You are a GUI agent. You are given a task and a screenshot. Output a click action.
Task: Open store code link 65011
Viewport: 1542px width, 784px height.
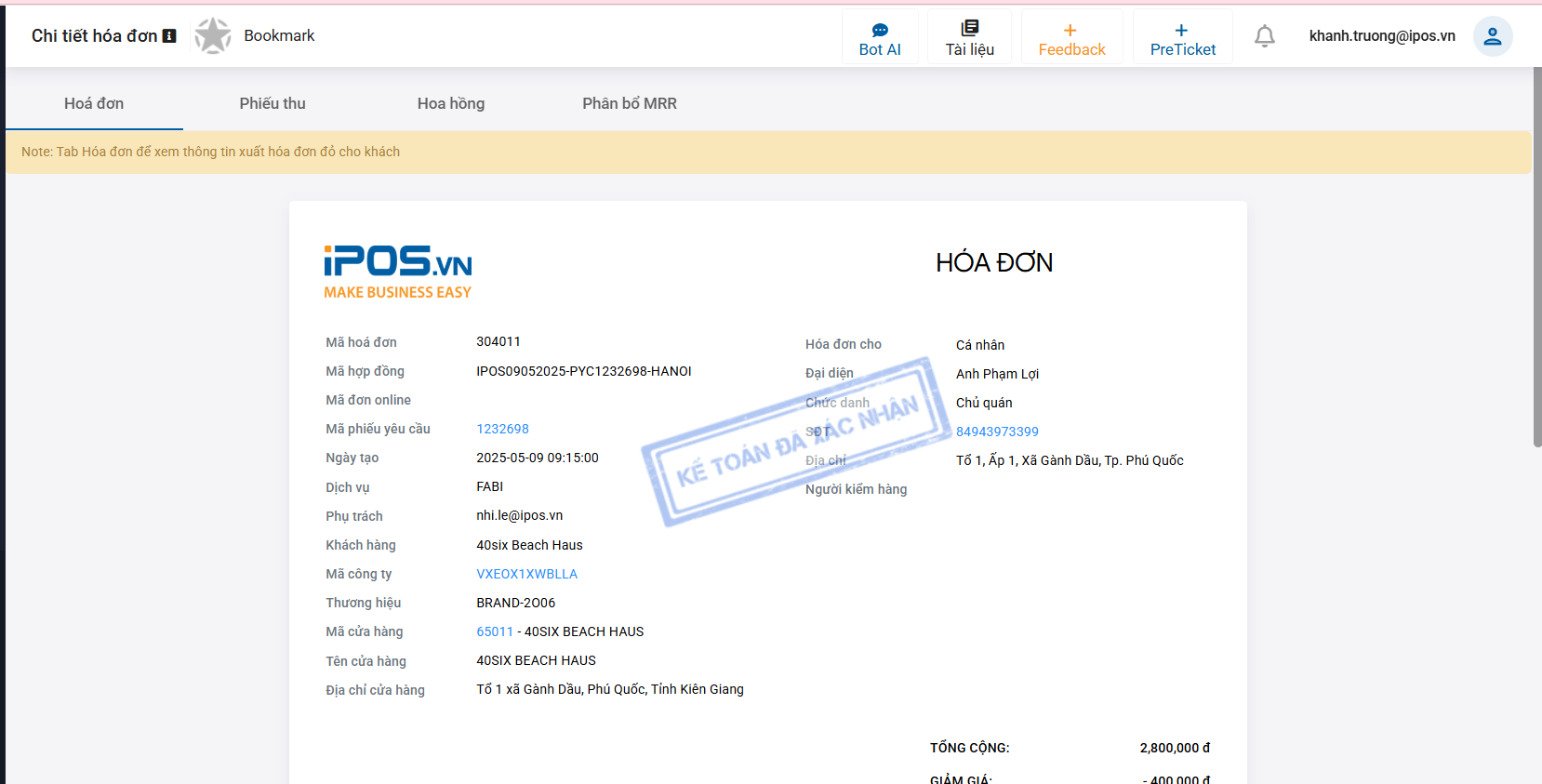tap(495, 631)
